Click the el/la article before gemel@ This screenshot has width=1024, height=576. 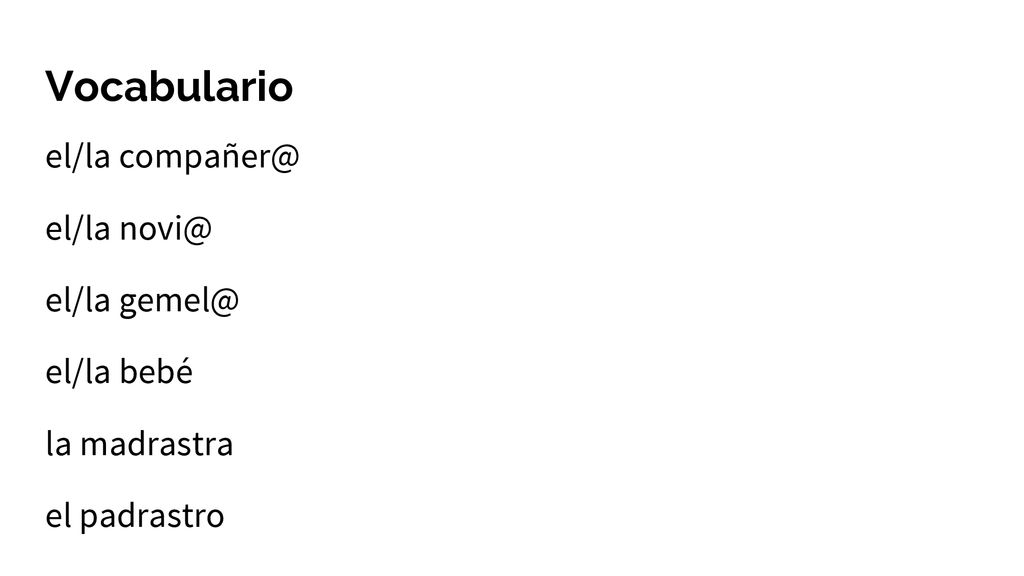pos(78,300)
